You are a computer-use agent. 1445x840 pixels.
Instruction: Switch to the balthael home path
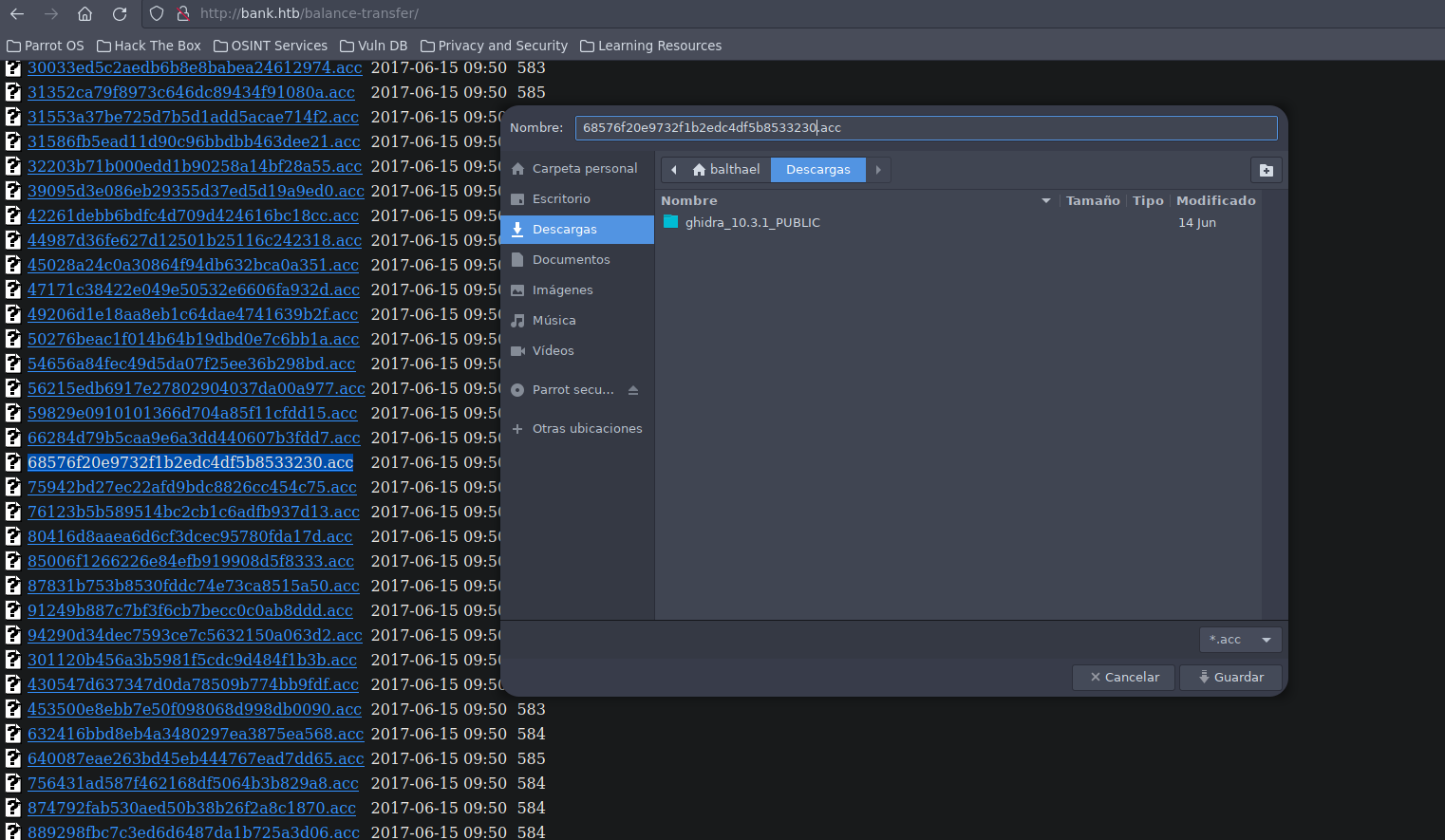[726, 170]
